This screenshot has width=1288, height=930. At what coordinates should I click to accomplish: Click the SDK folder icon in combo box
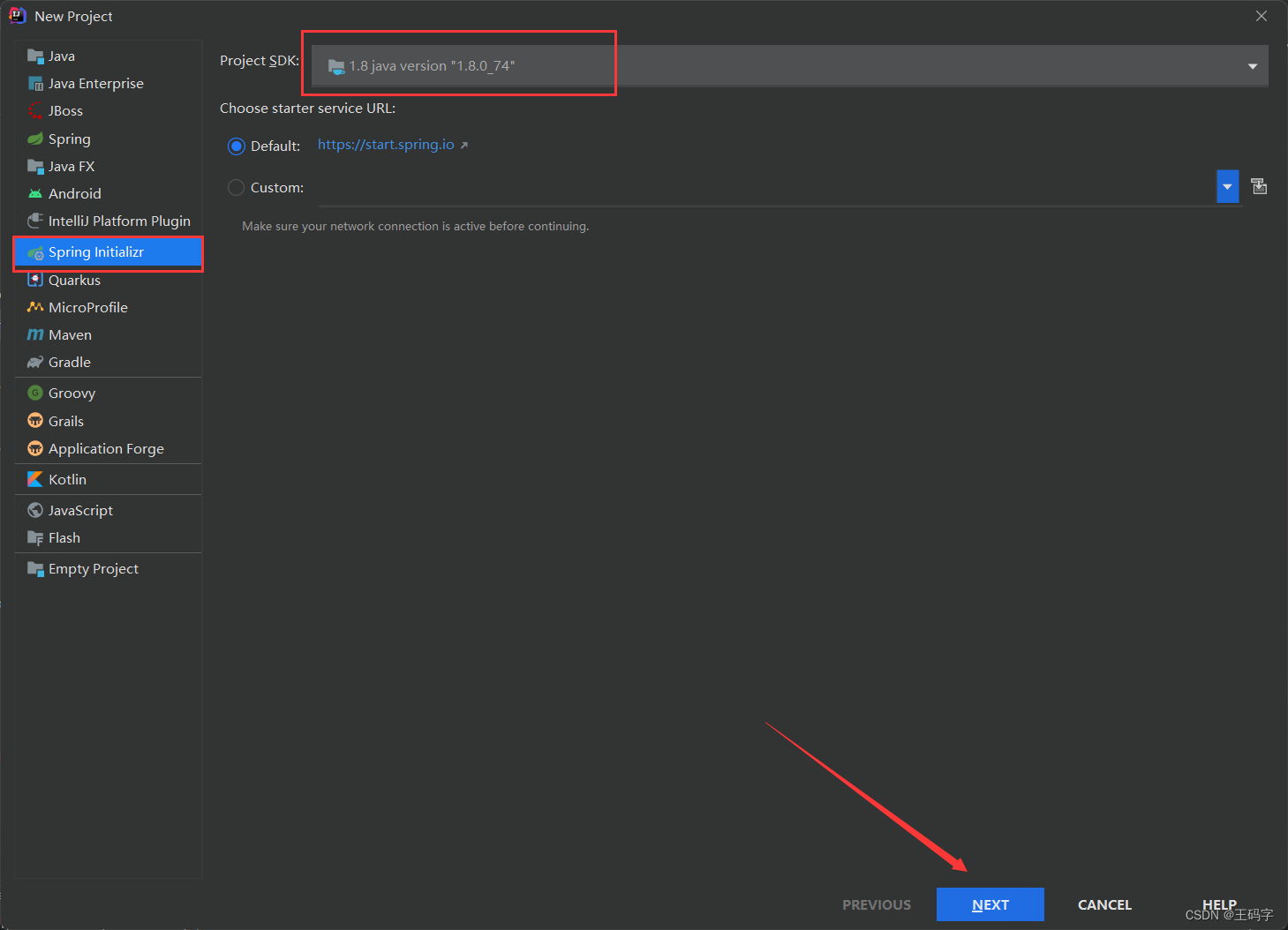pos(336,66)
